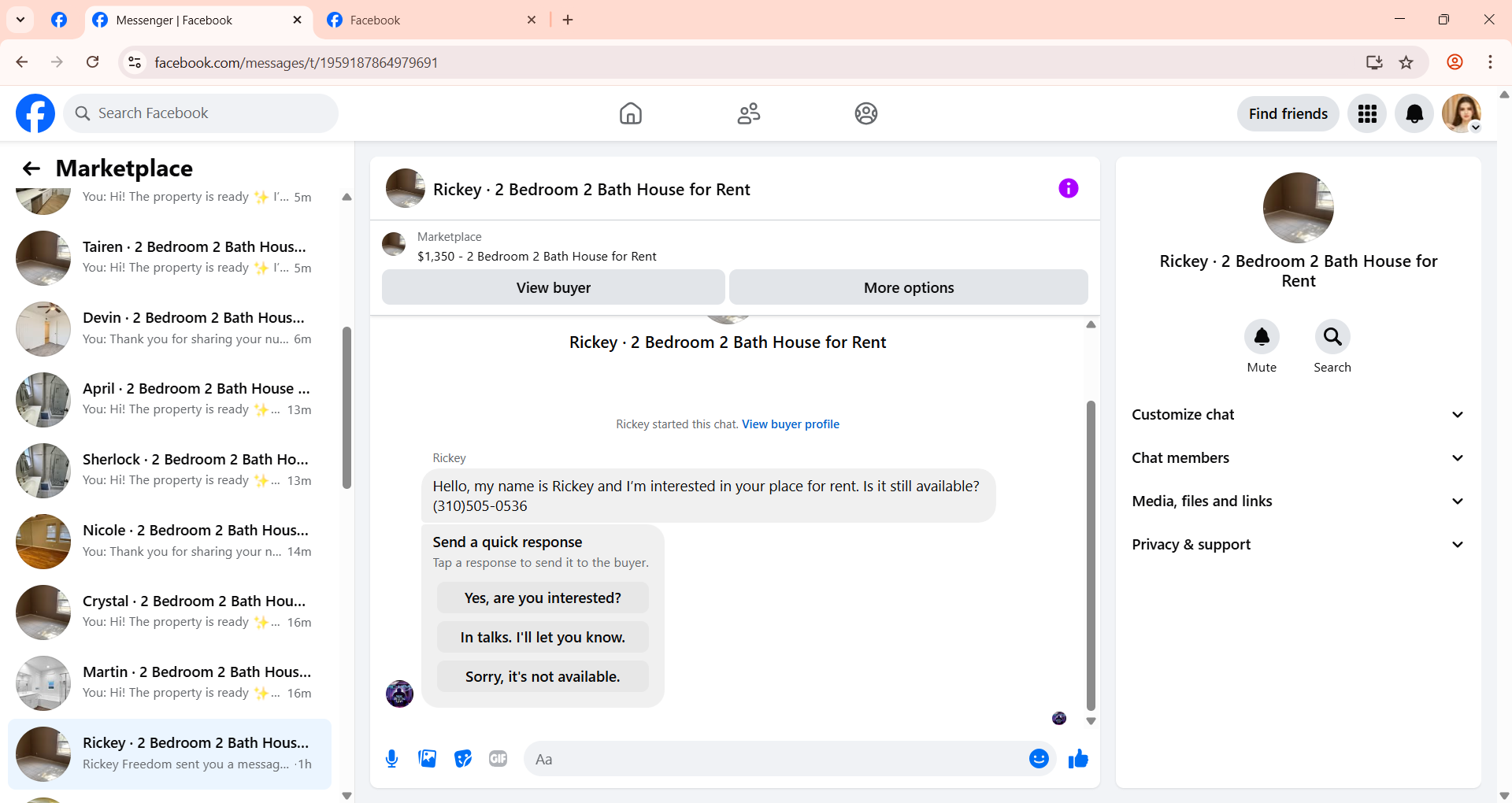Open the Friends icon in top navigation
Screen dimensions: 1512x803
point(749,113)
